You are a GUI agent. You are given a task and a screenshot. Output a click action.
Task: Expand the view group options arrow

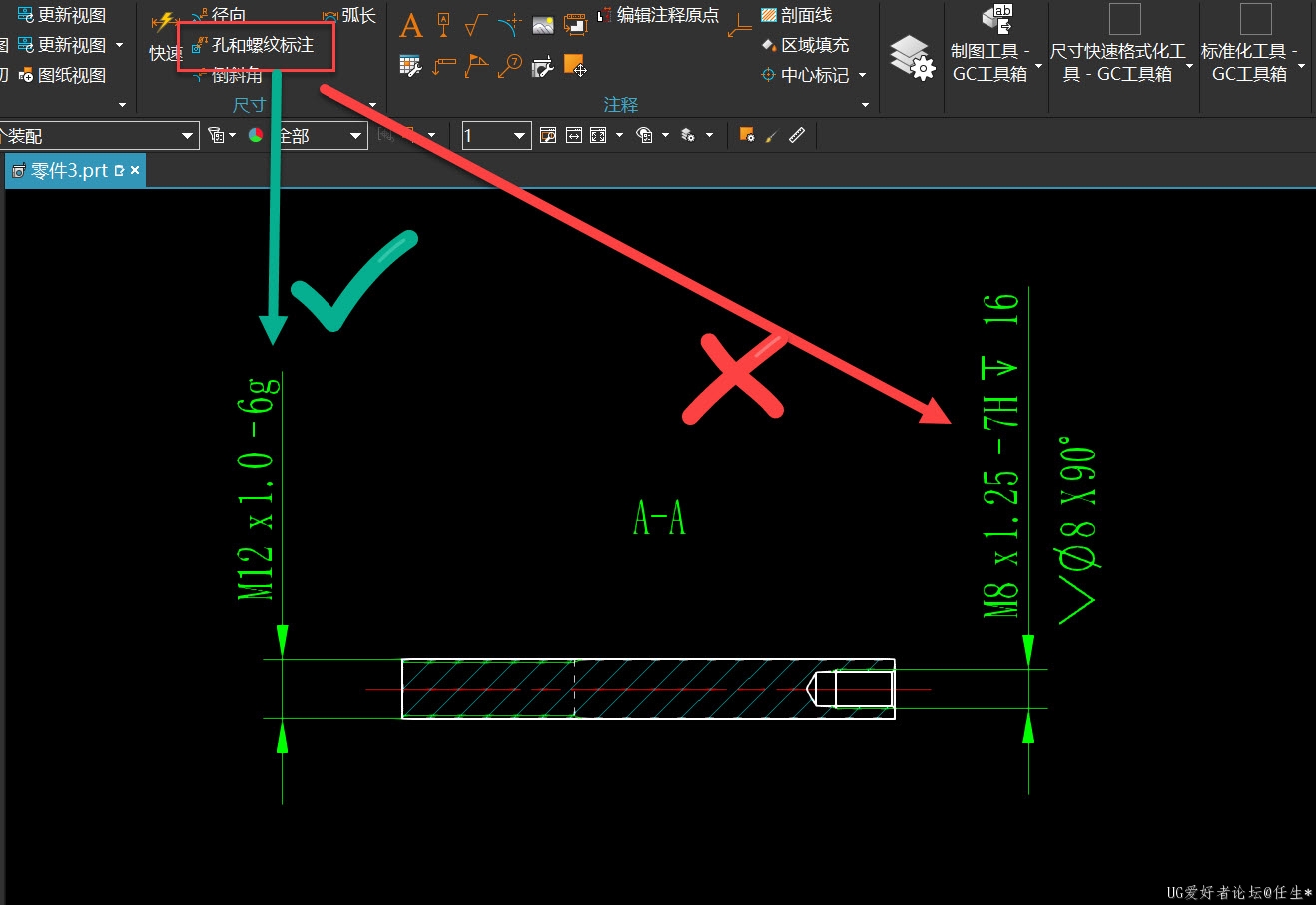tap(123, 105)
